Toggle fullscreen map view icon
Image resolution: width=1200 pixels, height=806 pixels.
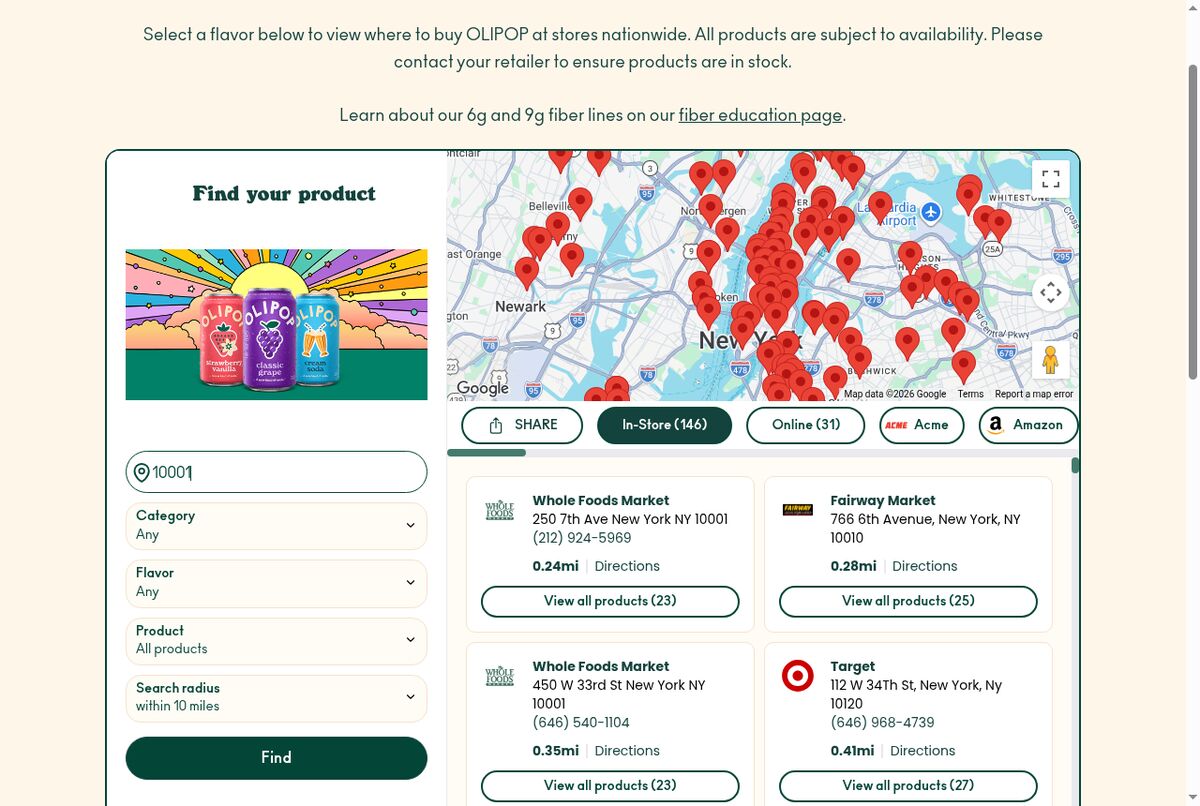point(1050,179)
